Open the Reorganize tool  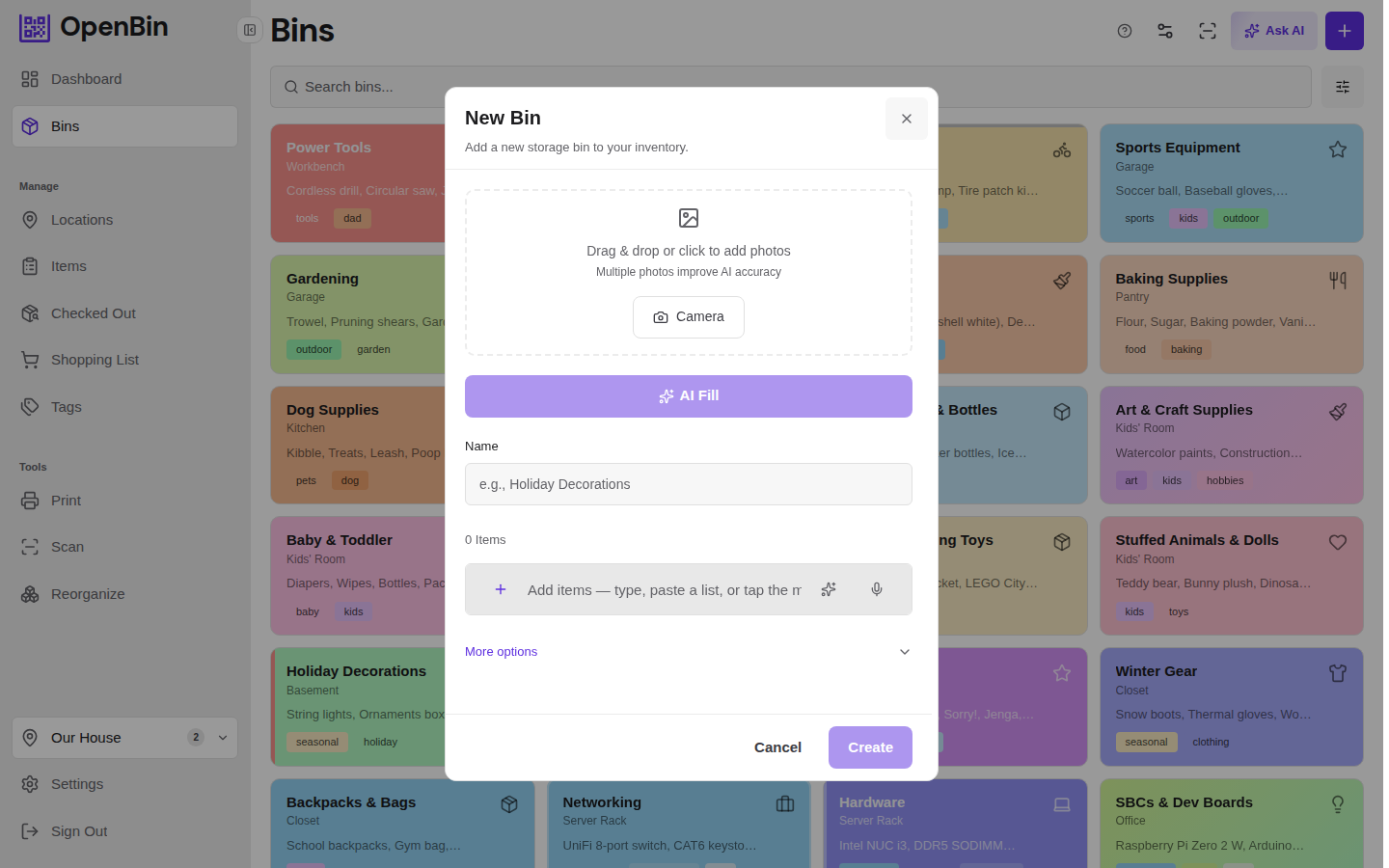pyautogui.click(x=124, y=594)
